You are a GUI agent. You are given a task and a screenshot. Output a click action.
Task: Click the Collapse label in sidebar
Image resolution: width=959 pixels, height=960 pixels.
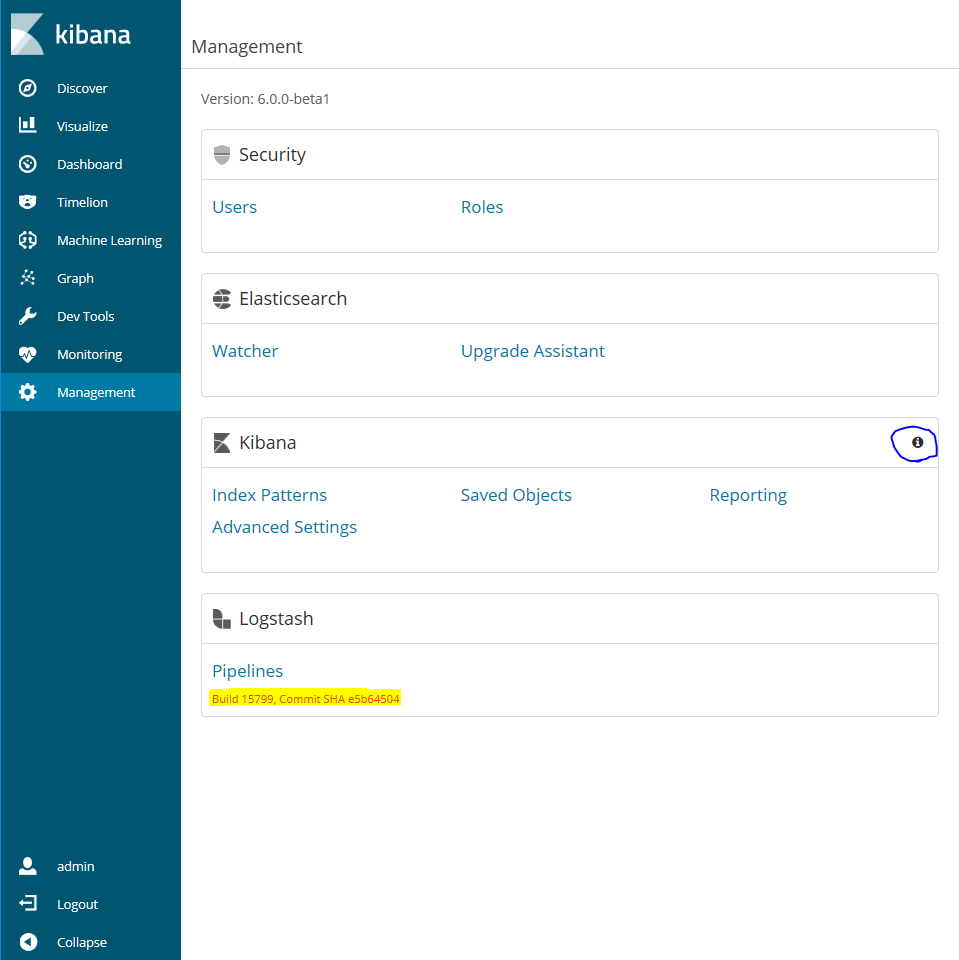(81, 942)
